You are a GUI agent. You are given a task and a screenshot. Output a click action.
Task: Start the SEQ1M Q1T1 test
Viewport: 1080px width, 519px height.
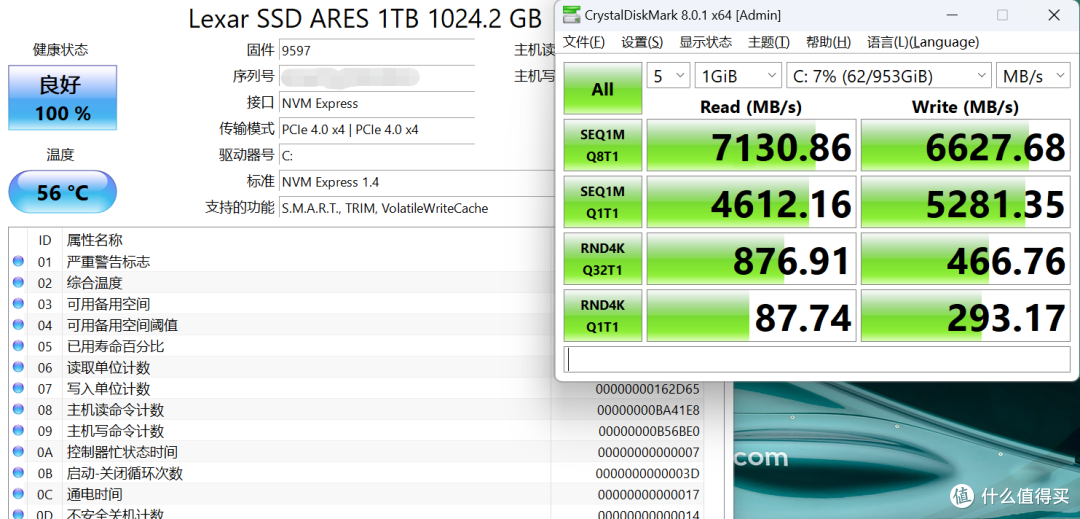603,202
